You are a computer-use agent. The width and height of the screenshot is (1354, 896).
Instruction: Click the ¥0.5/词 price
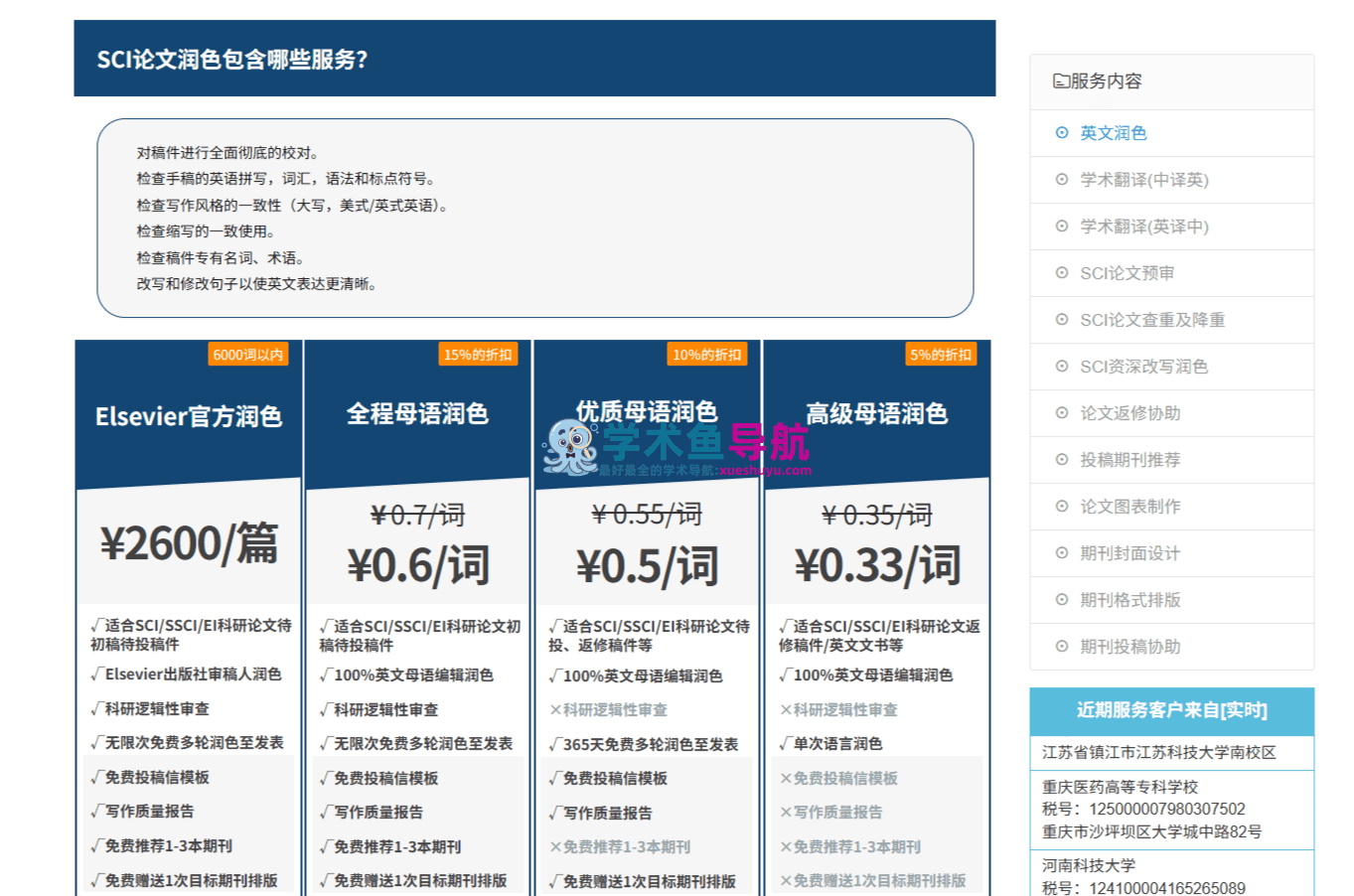[648, 565]
